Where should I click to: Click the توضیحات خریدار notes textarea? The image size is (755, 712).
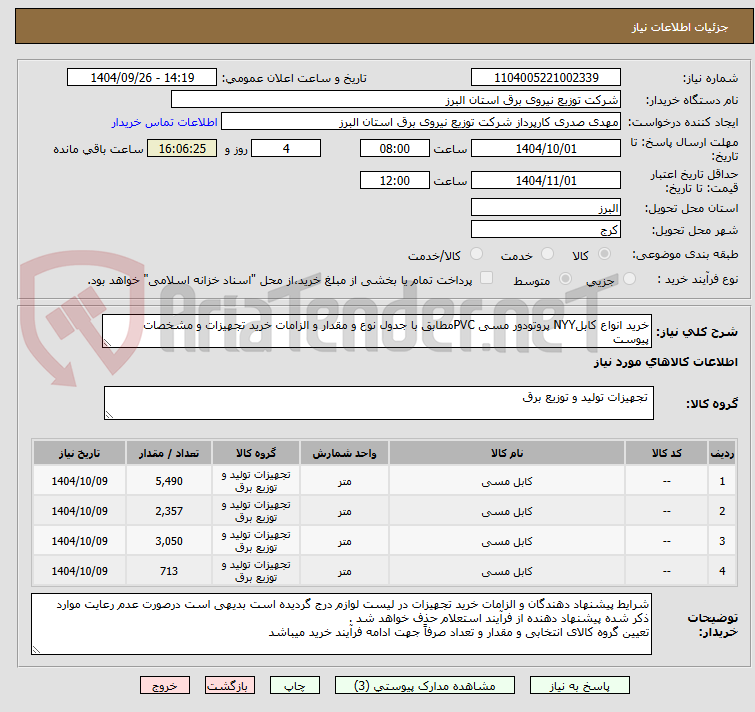(x=341, y=623)
